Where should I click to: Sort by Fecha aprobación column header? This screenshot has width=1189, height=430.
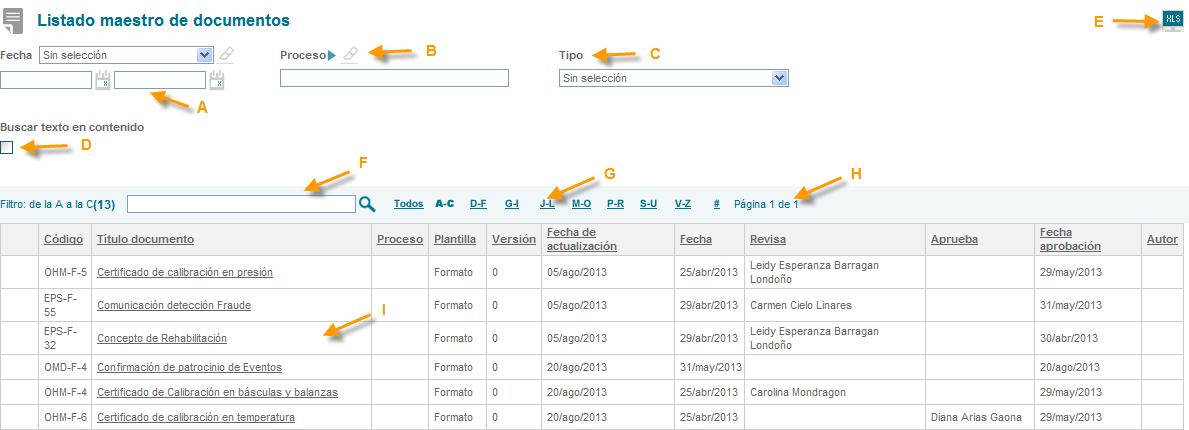click(1069, 239)
